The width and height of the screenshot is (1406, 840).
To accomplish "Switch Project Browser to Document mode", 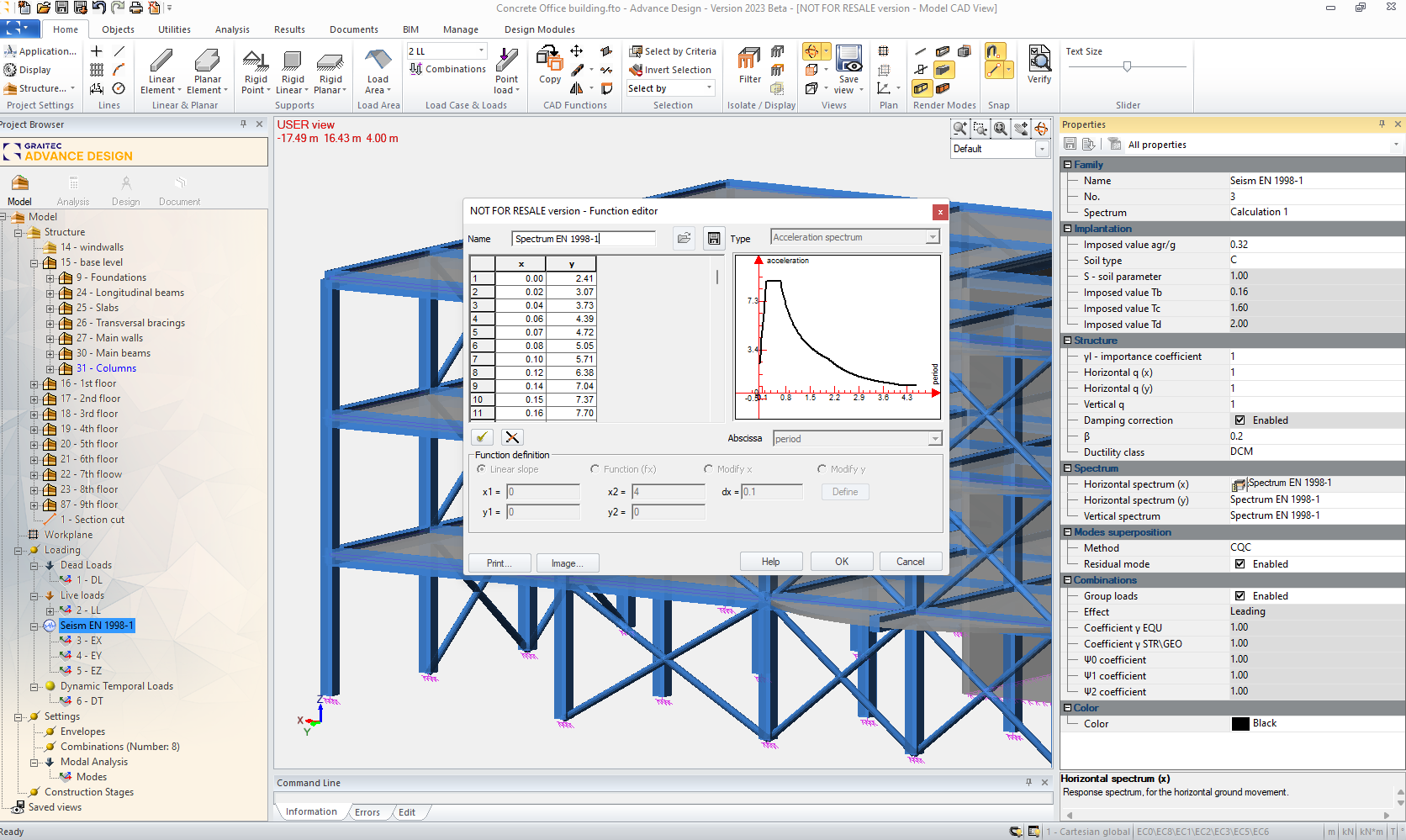I will point(179,190).
